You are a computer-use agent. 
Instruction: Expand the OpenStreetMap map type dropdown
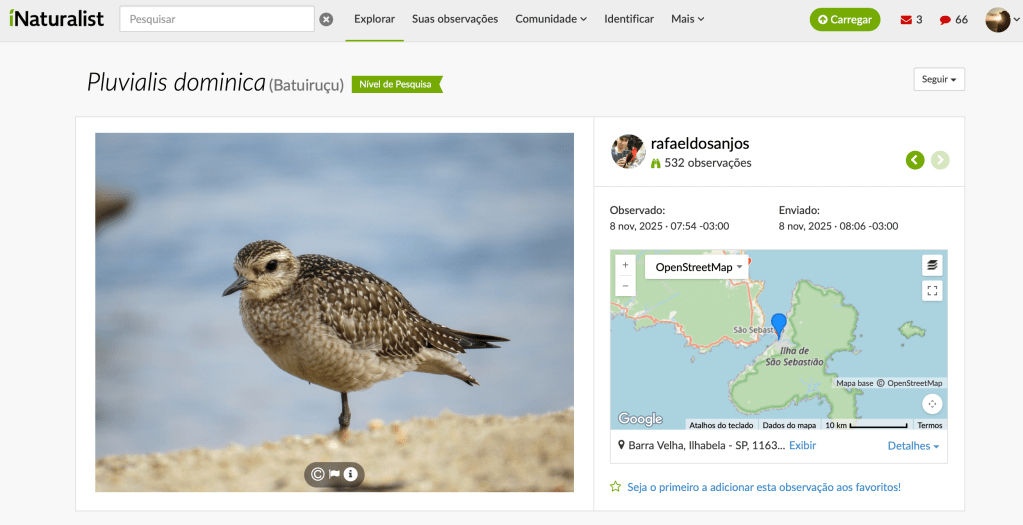[x=699, y=267]
